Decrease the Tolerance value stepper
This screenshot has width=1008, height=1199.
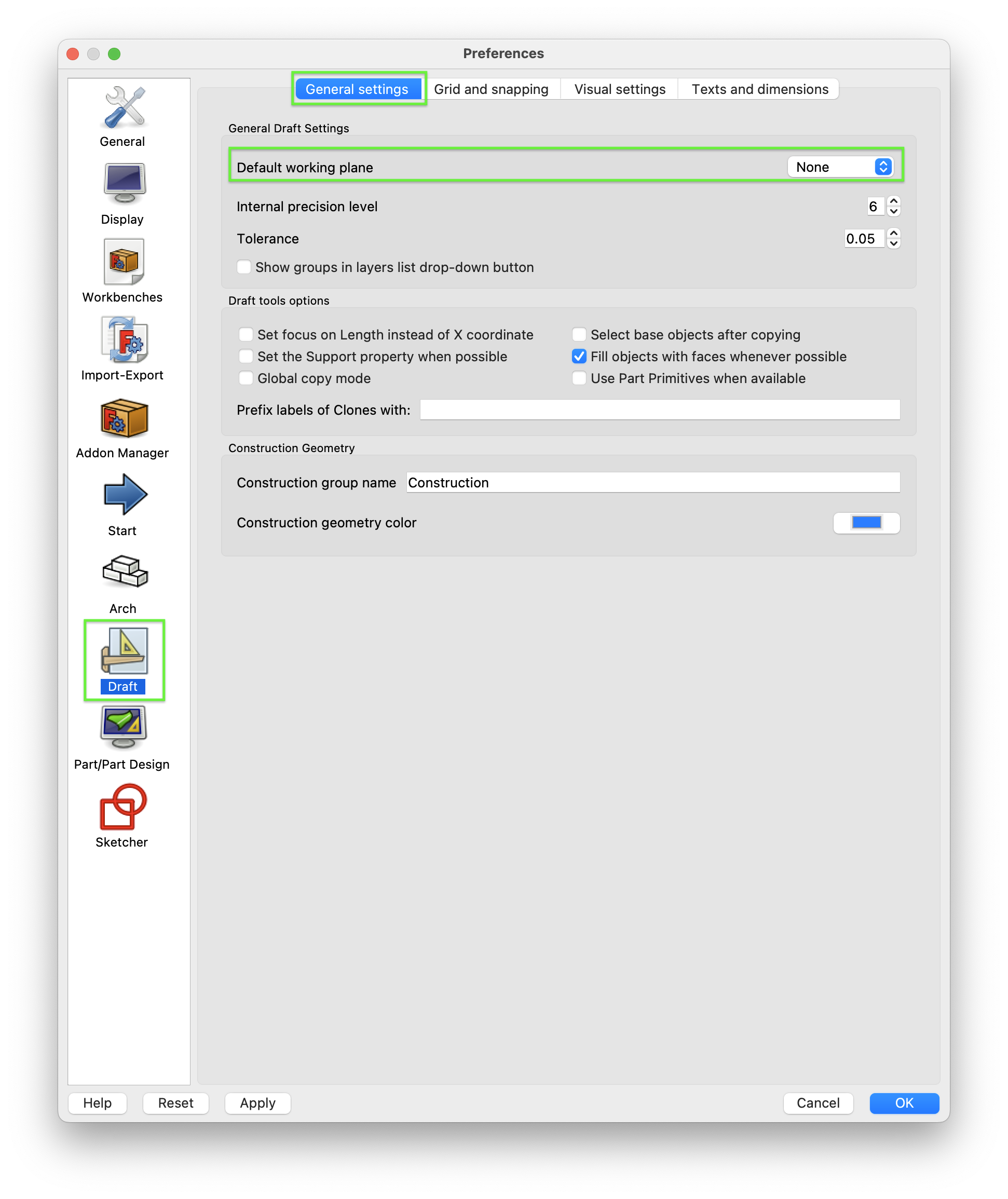point(894,244)
